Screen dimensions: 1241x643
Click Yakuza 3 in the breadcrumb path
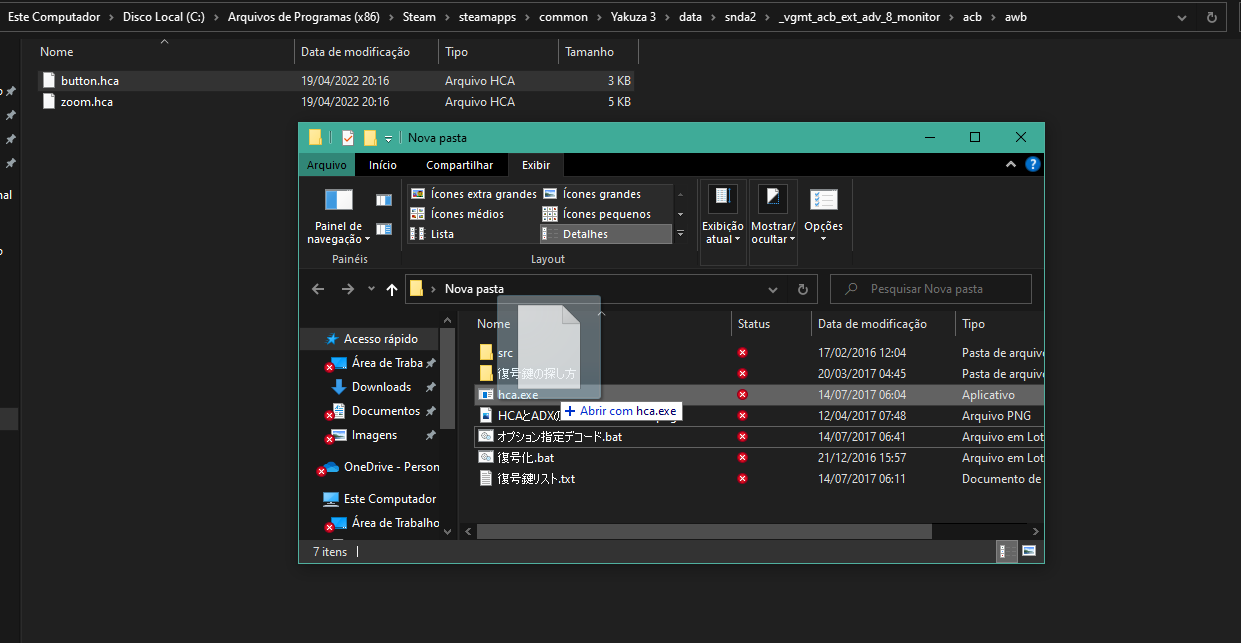(635, 17)
